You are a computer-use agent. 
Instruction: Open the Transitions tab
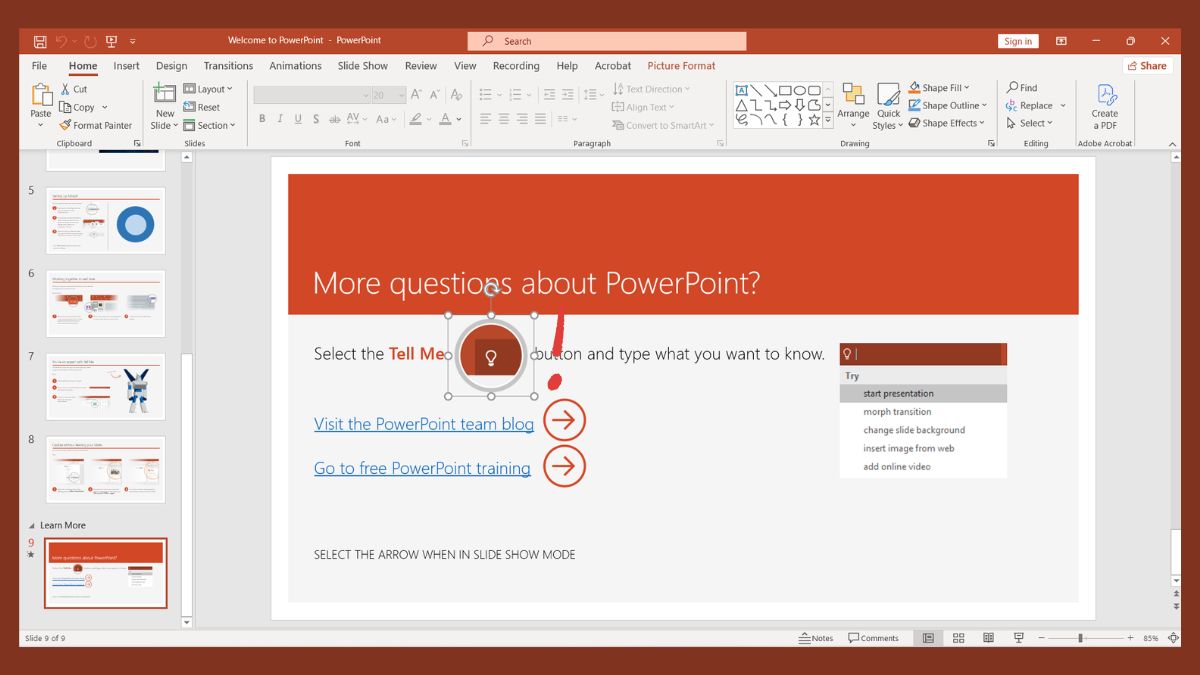pos(228,65)
